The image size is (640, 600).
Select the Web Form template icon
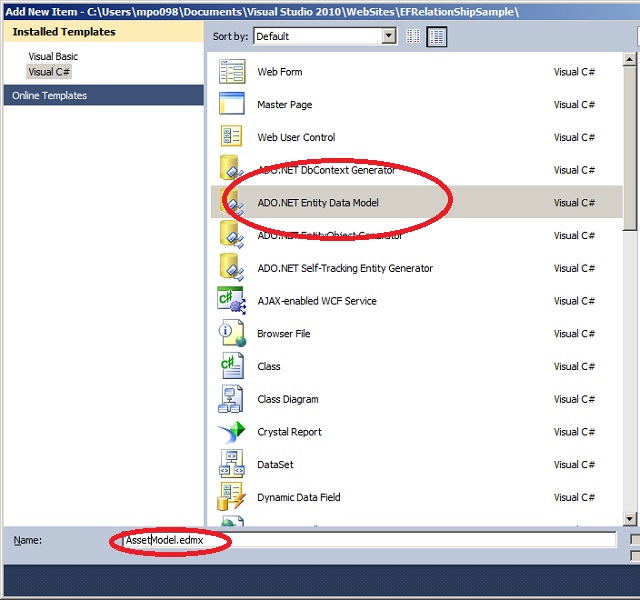tap(232, 71)
